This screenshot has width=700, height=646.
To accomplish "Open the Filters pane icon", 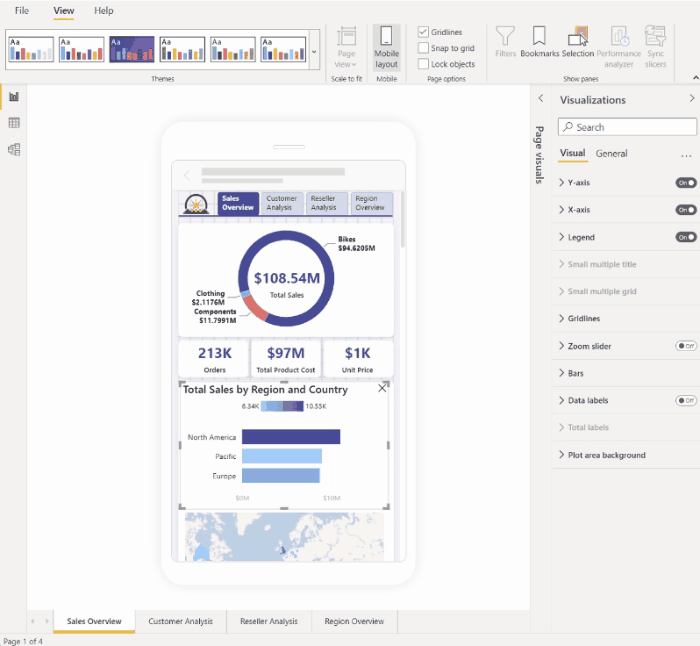I will point(505,42).
